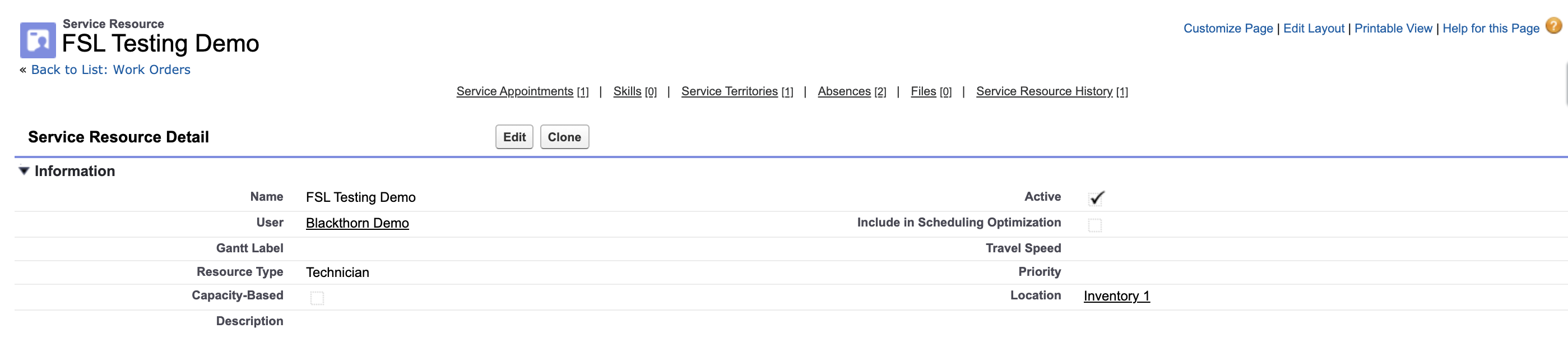This screenshot has width=1568, height=342.
Task: Toggle the Active checkbox
Action: point(1096,198)
